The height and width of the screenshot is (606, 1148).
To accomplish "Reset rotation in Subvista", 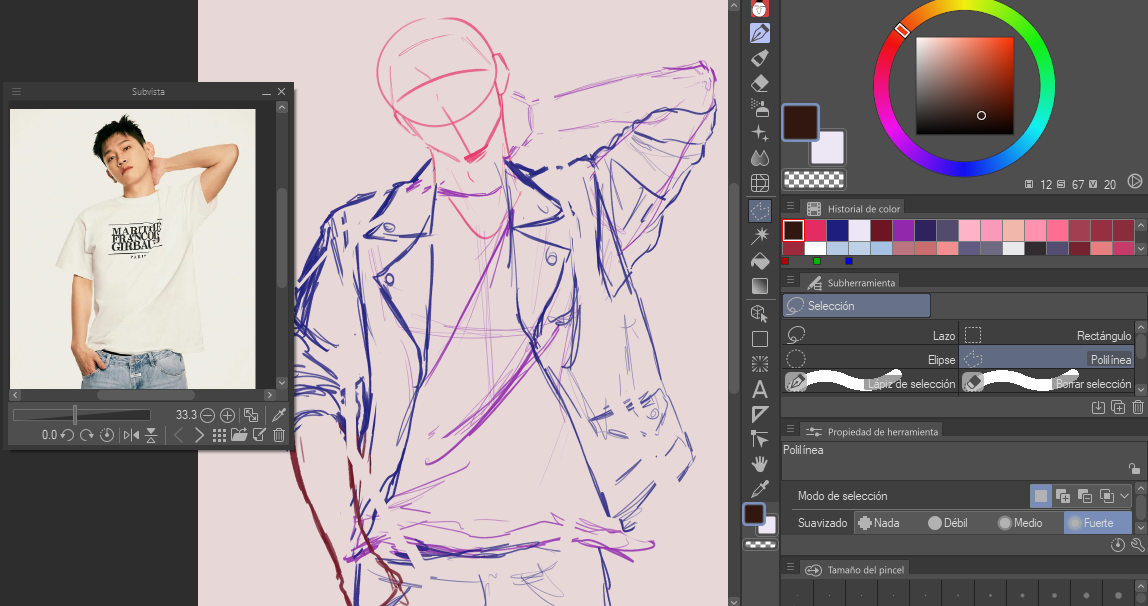I will pyautogui.click(x=107, y=435).
